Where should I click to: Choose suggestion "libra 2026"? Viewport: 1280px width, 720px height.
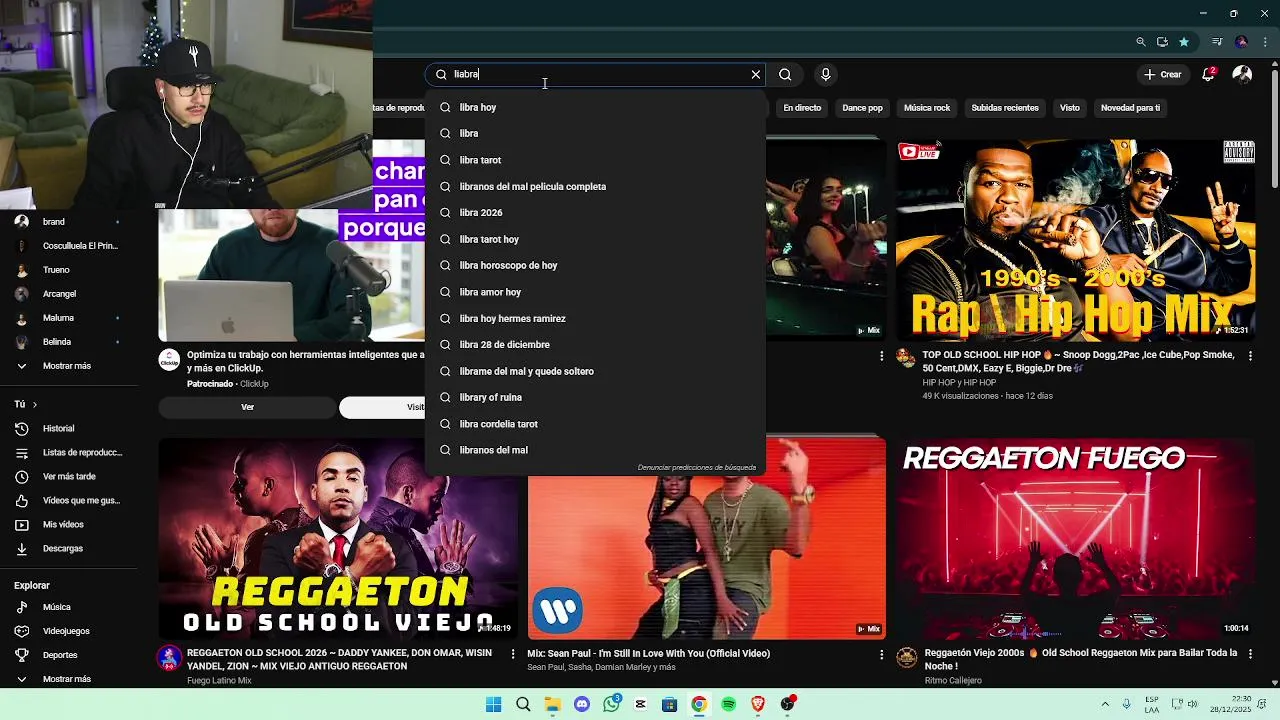click(595, 213)
